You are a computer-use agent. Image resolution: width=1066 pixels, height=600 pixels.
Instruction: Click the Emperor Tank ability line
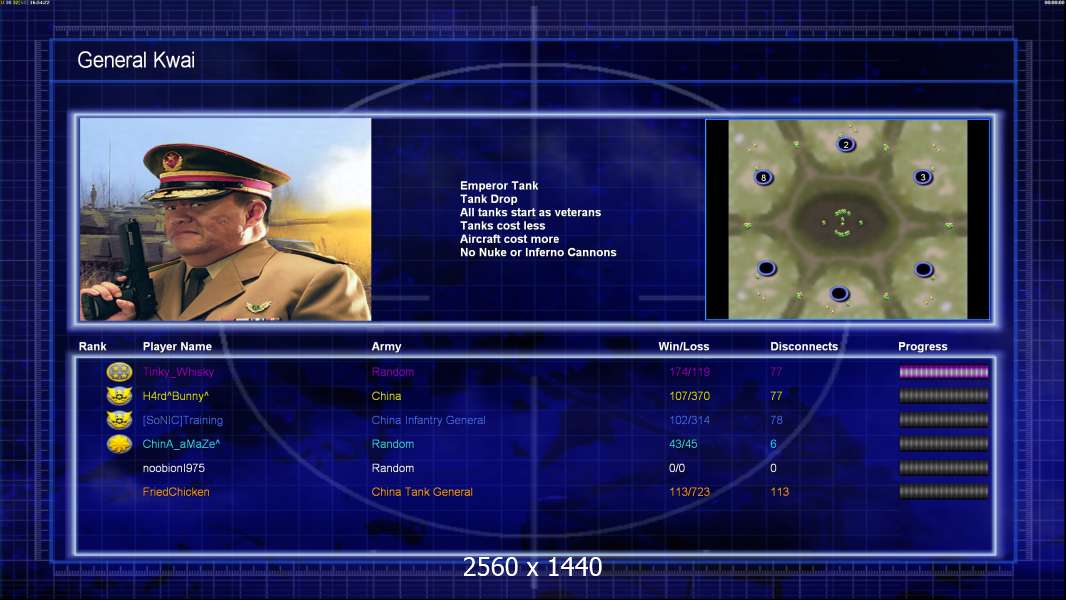(499, 186)
